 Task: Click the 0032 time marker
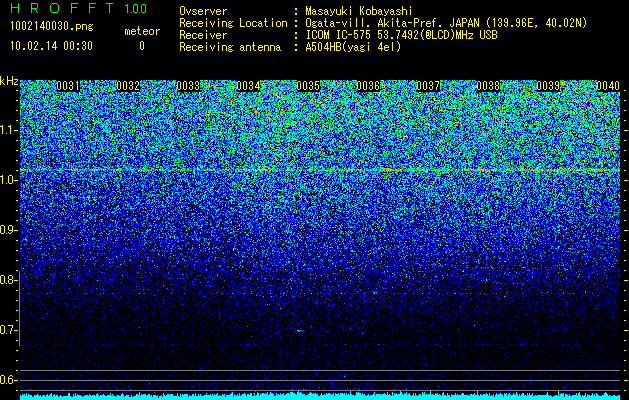click(x=128, y=86)
